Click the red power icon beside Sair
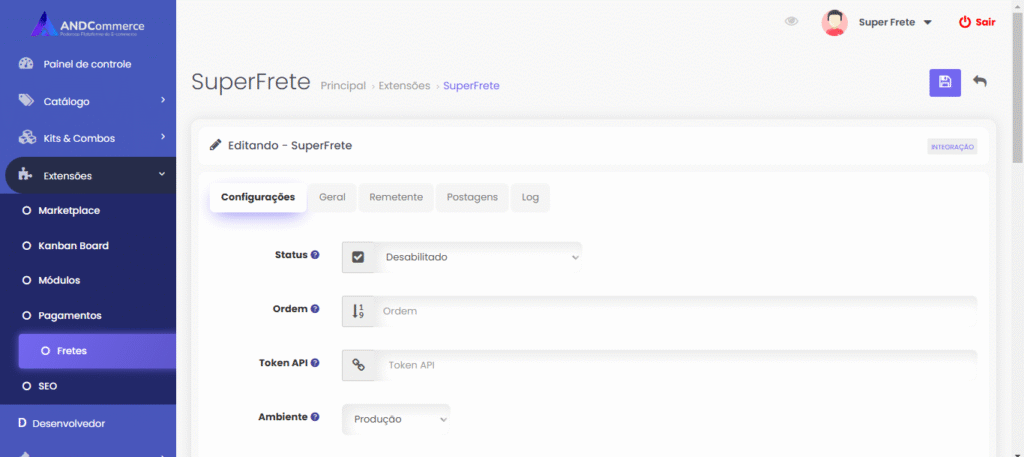This screenshot has width=1024, height=457. pyautogui.click(x=965, y=22)
